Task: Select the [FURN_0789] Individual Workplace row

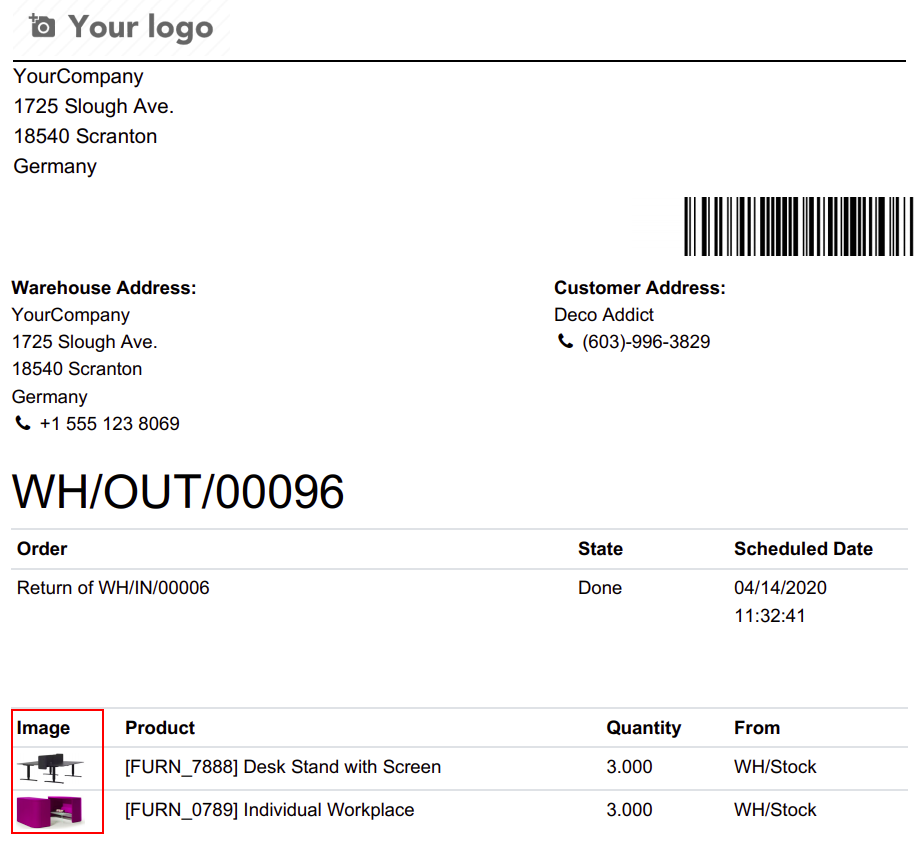Action: pyautogui.click(x=269, y=810)
